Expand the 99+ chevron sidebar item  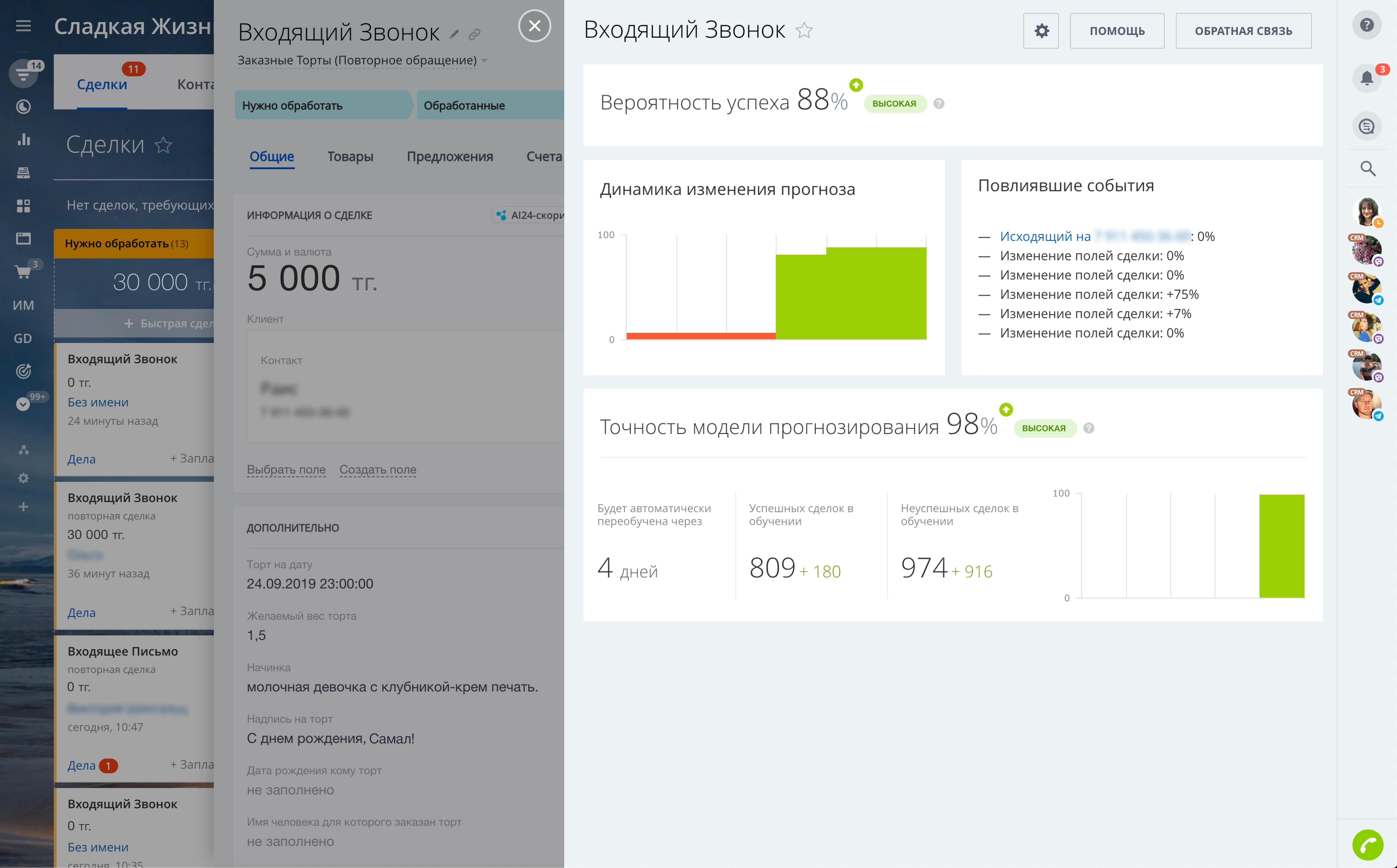pyautogui.click(x=23, y=404)
